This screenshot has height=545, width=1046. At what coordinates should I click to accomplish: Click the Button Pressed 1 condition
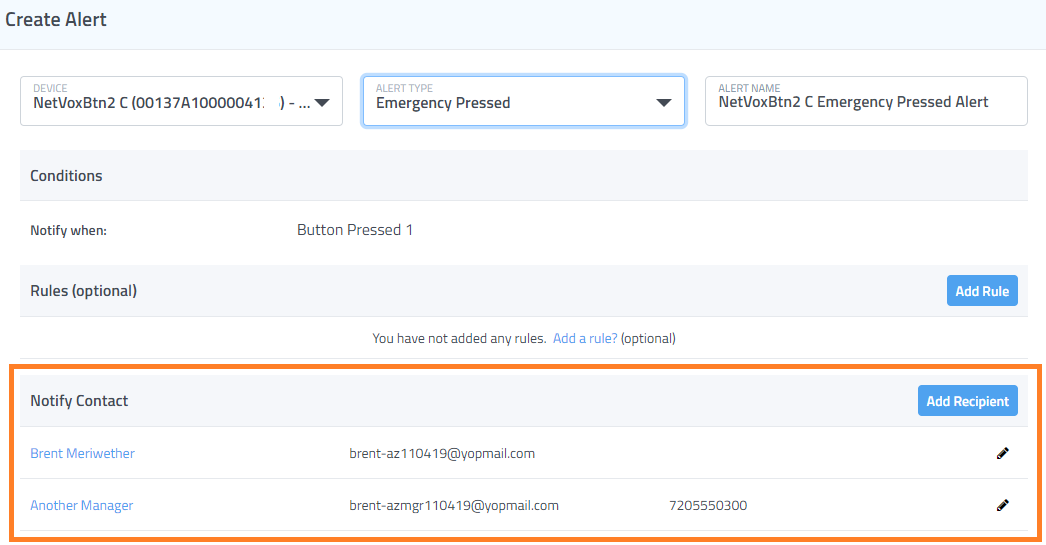pyautogui.click(x=355, y=230)
